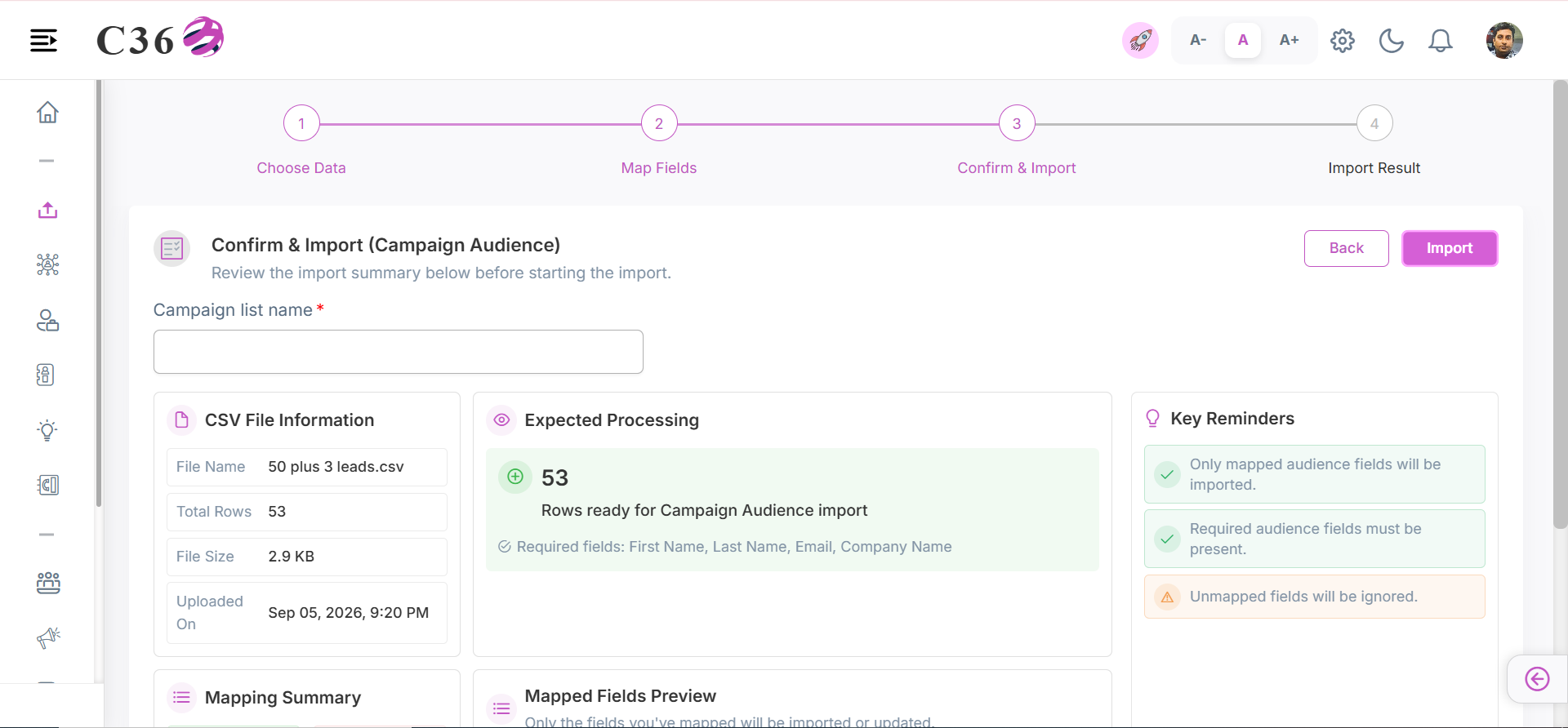Click 'Rows ready for Campaign Audience import'
Screen dimensions: 1568x728
click(x=704, y=510)
